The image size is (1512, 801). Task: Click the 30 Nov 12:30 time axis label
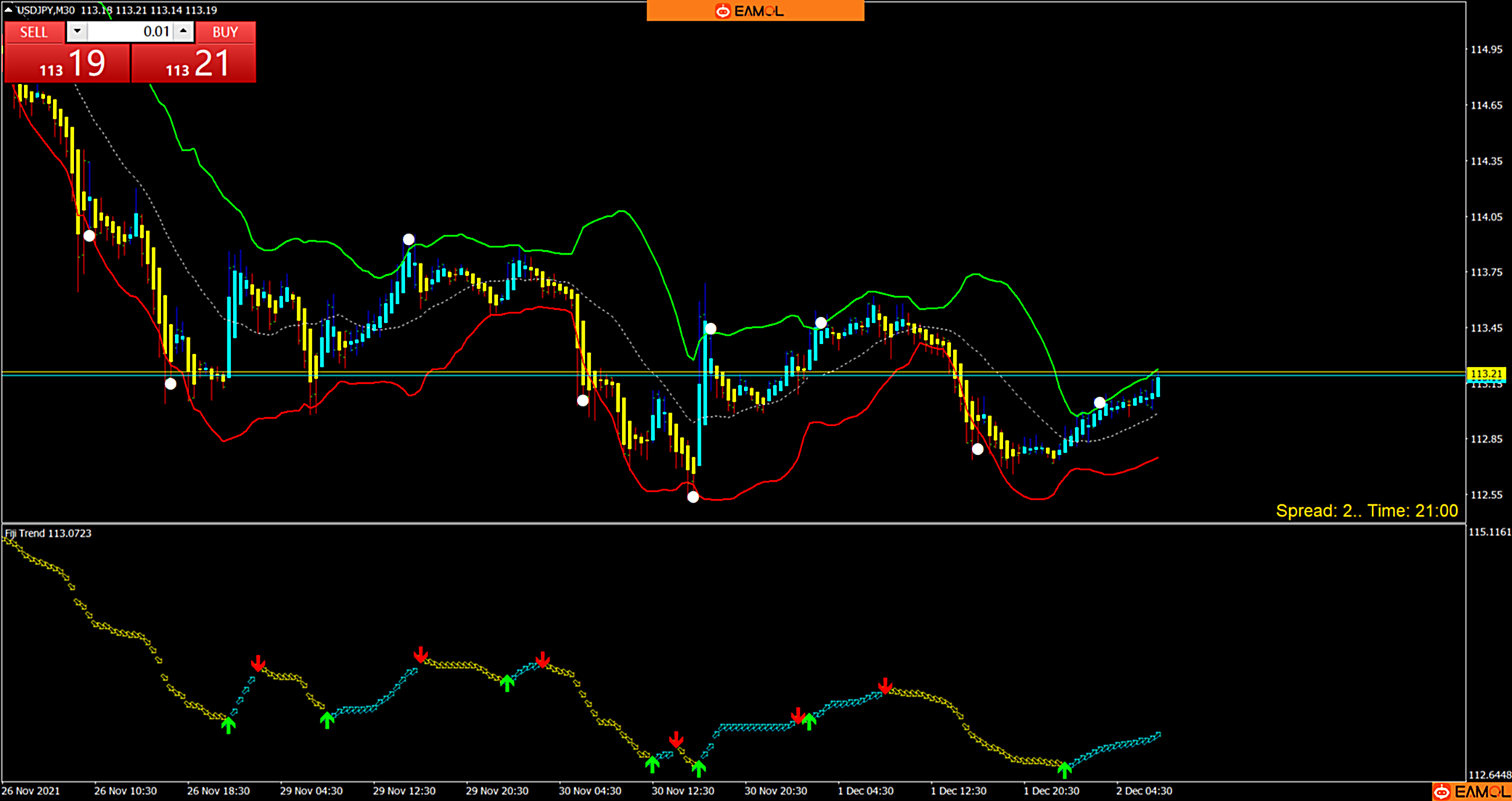[x=682, y=791]
